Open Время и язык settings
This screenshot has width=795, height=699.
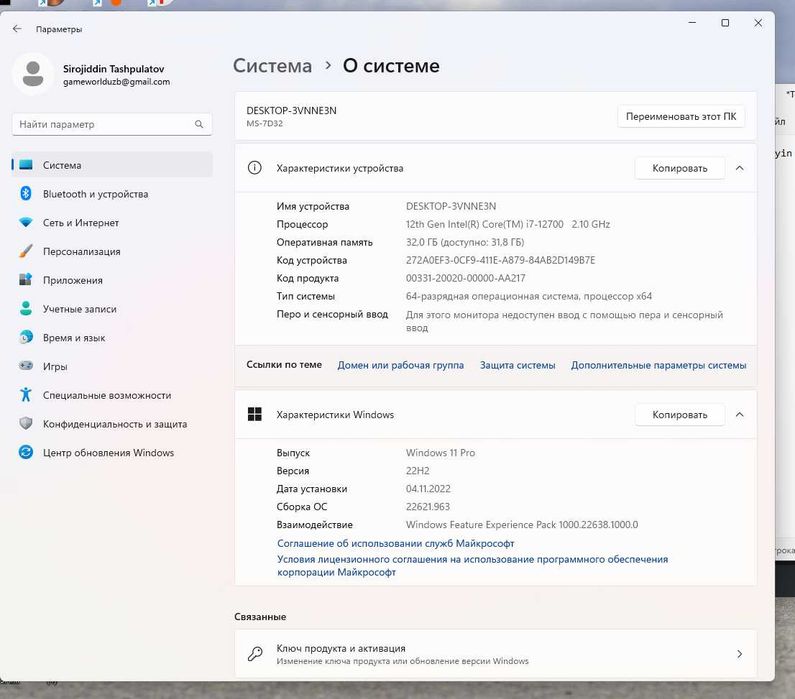pyautogui.click(x=112, y=338)
